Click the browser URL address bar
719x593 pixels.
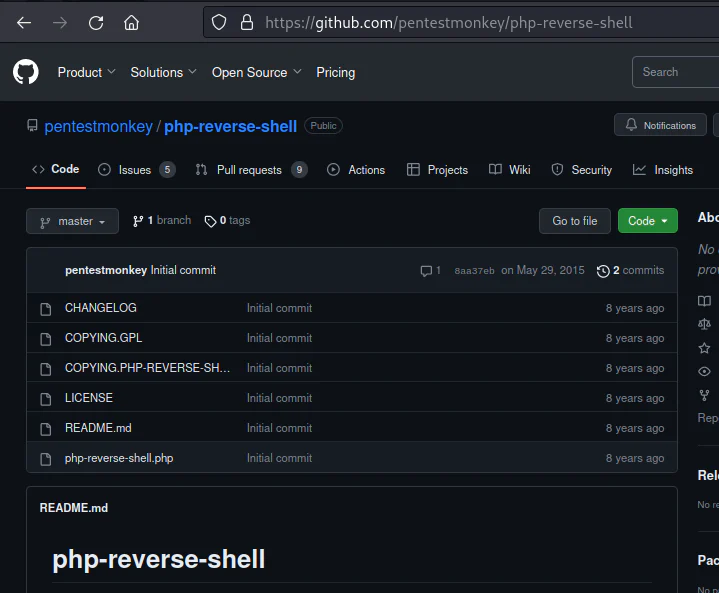point(461,22)
